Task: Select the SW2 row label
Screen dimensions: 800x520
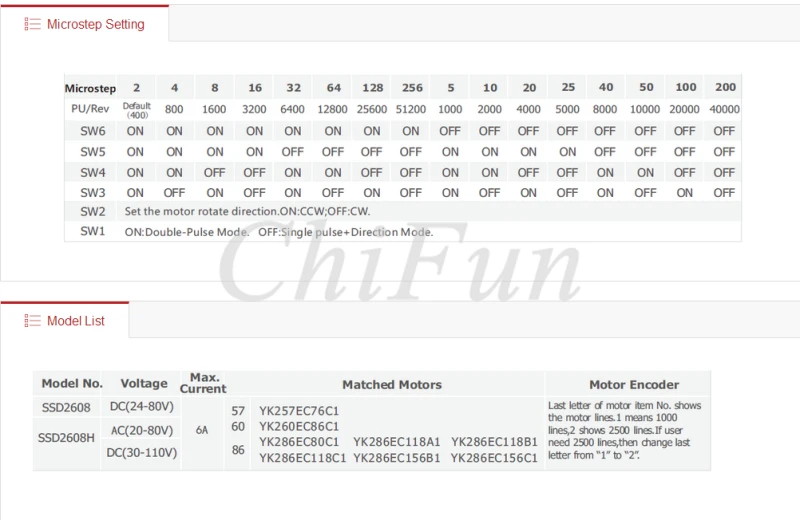Action: coord(92,211)
